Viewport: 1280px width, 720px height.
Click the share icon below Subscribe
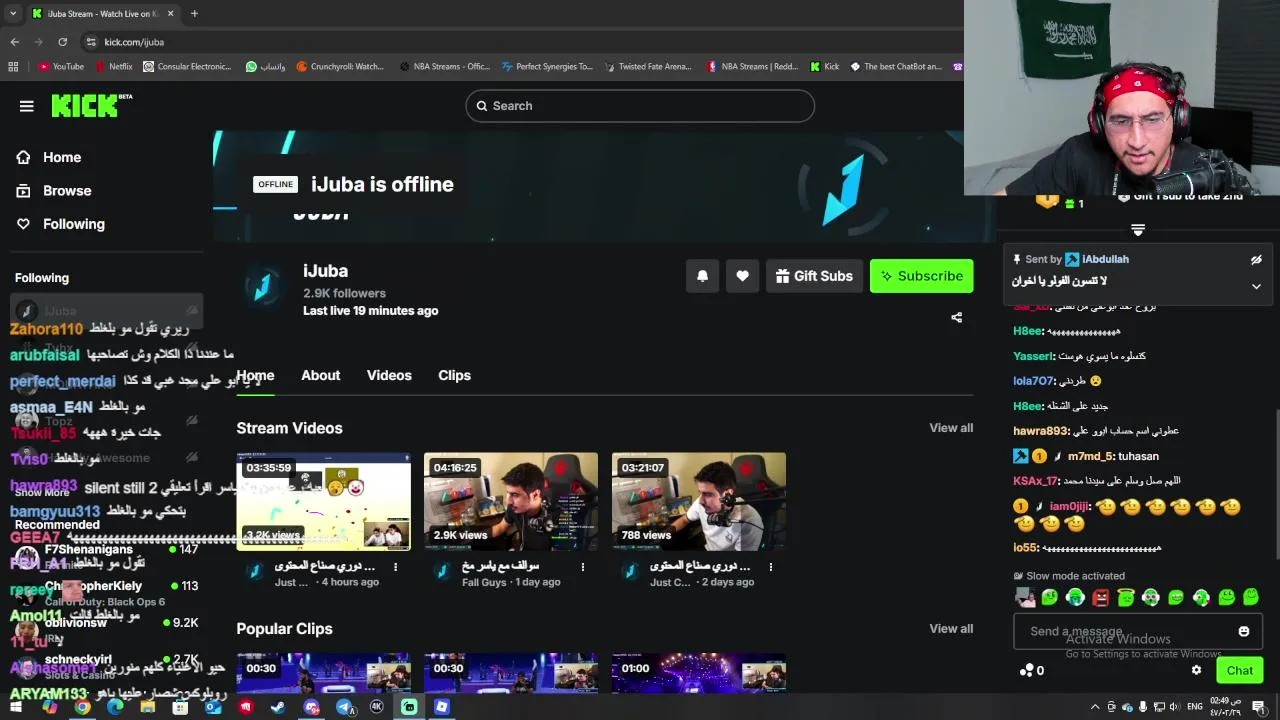pos(956,318)
